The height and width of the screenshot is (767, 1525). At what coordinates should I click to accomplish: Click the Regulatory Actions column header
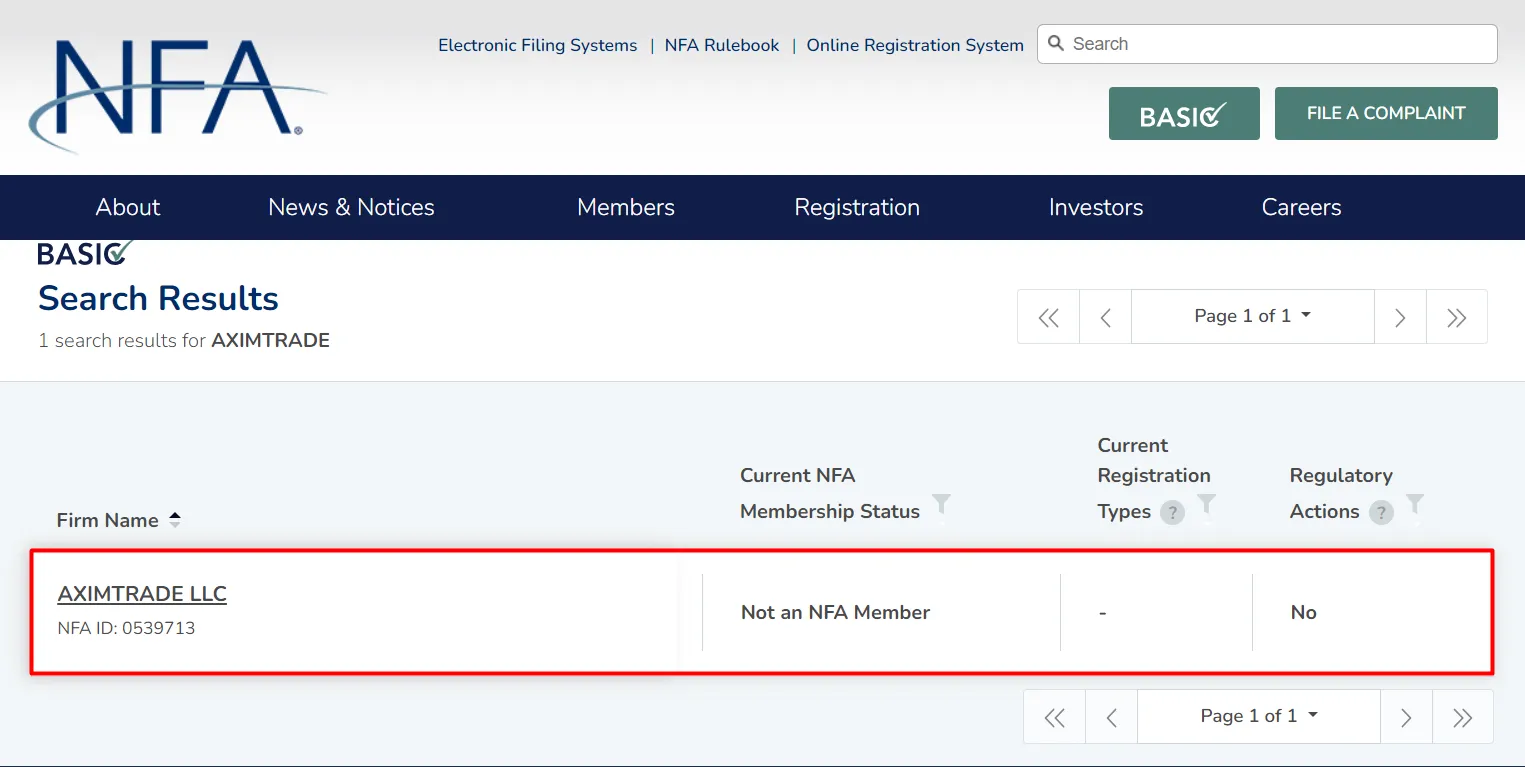point(1341,493)
